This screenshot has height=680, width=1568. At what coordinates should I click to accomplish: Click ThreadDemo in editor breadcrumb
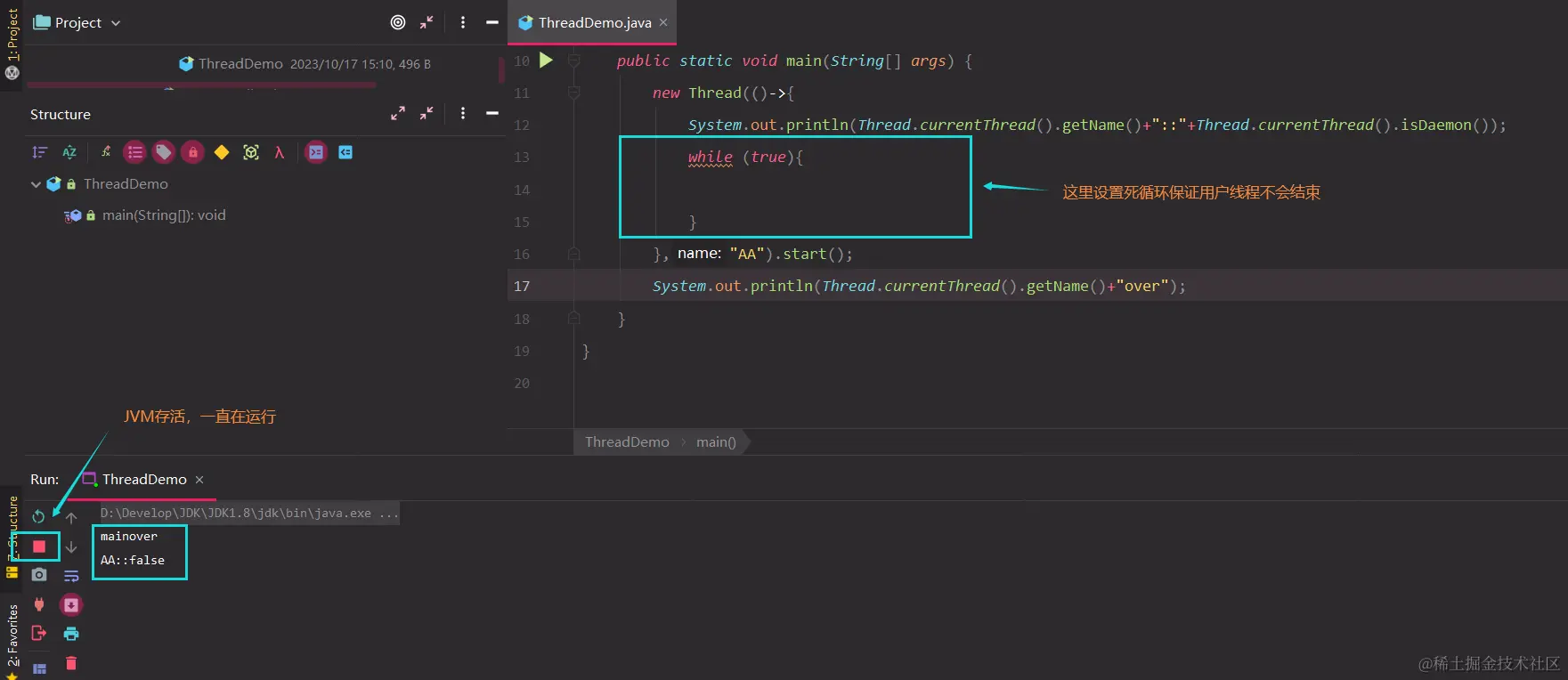coord(627,441)
